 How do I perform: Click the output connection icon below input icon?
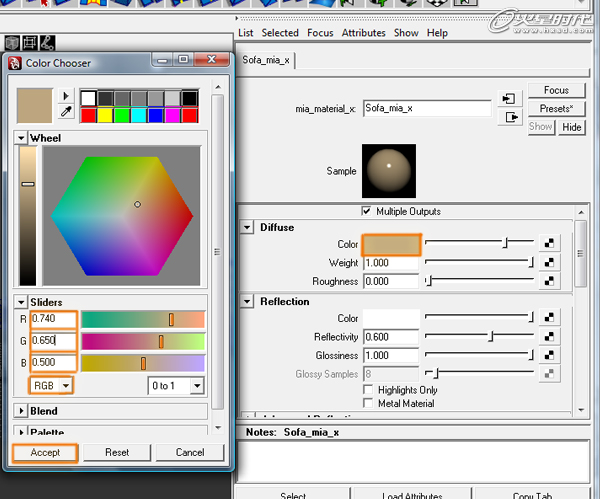[510, 117]
